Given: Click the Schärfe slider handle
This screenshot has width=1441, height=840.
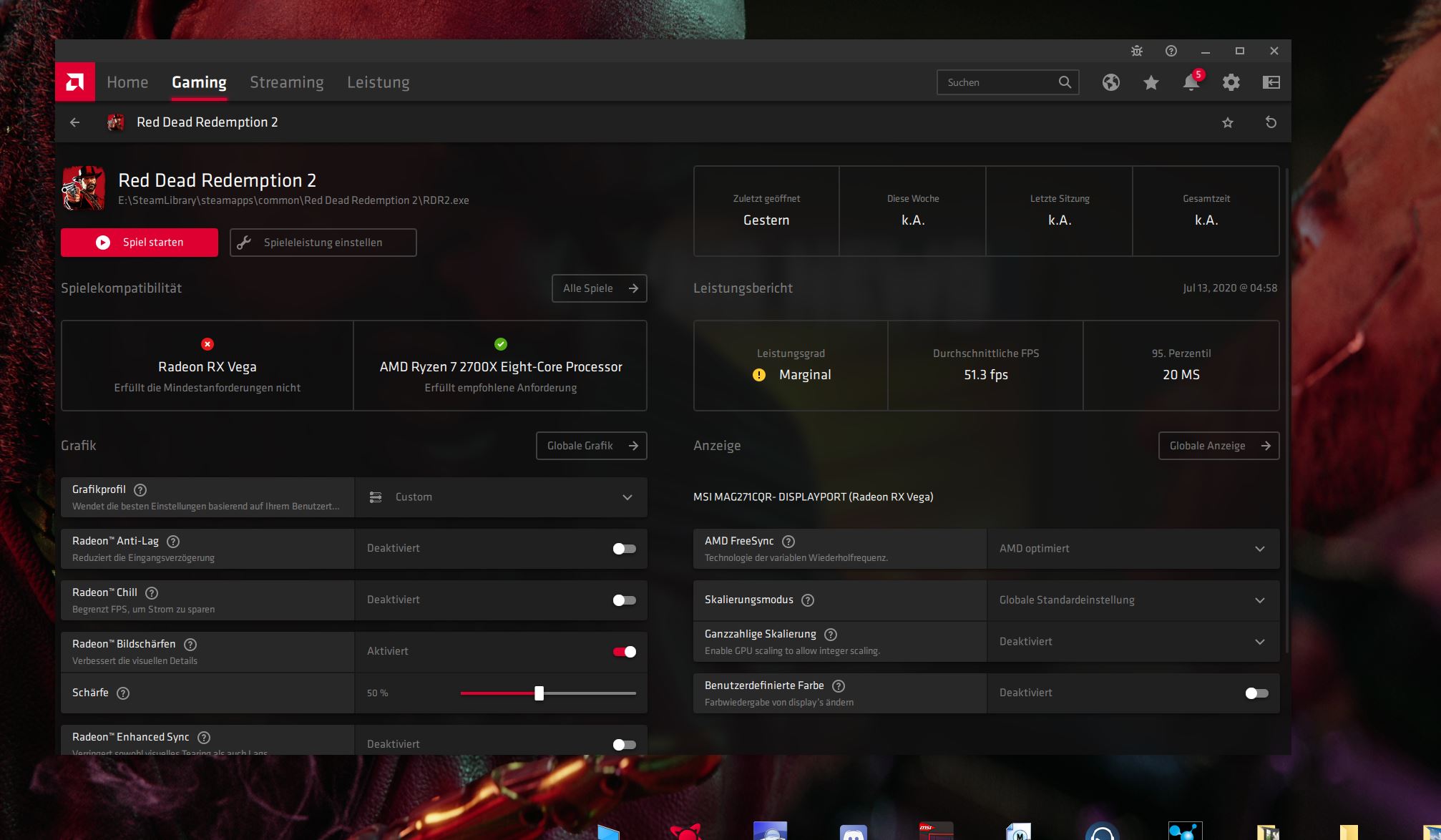Looking at the screenshot, I should [539, 693].
